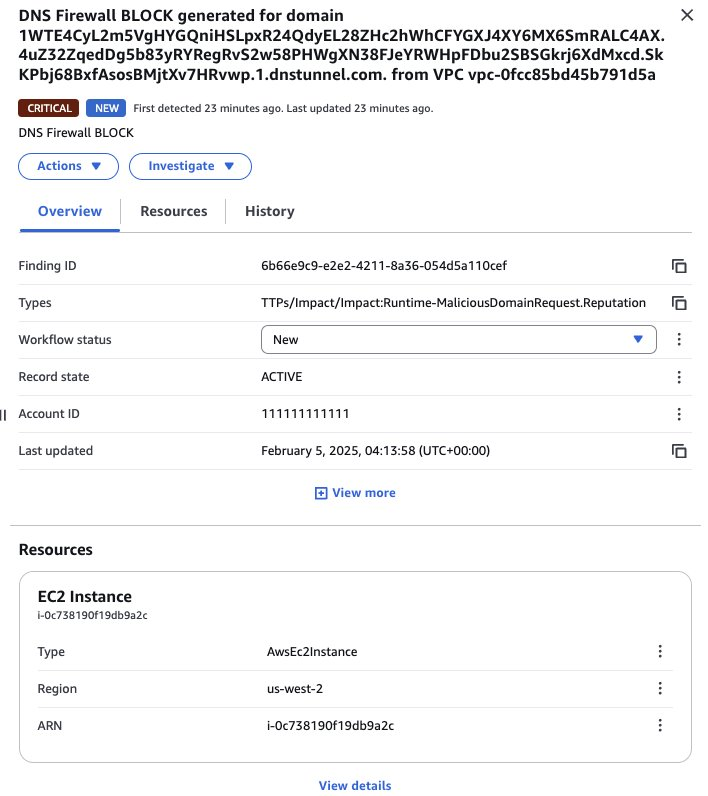Open kebab menu for Record state

(x=679, y=377)
